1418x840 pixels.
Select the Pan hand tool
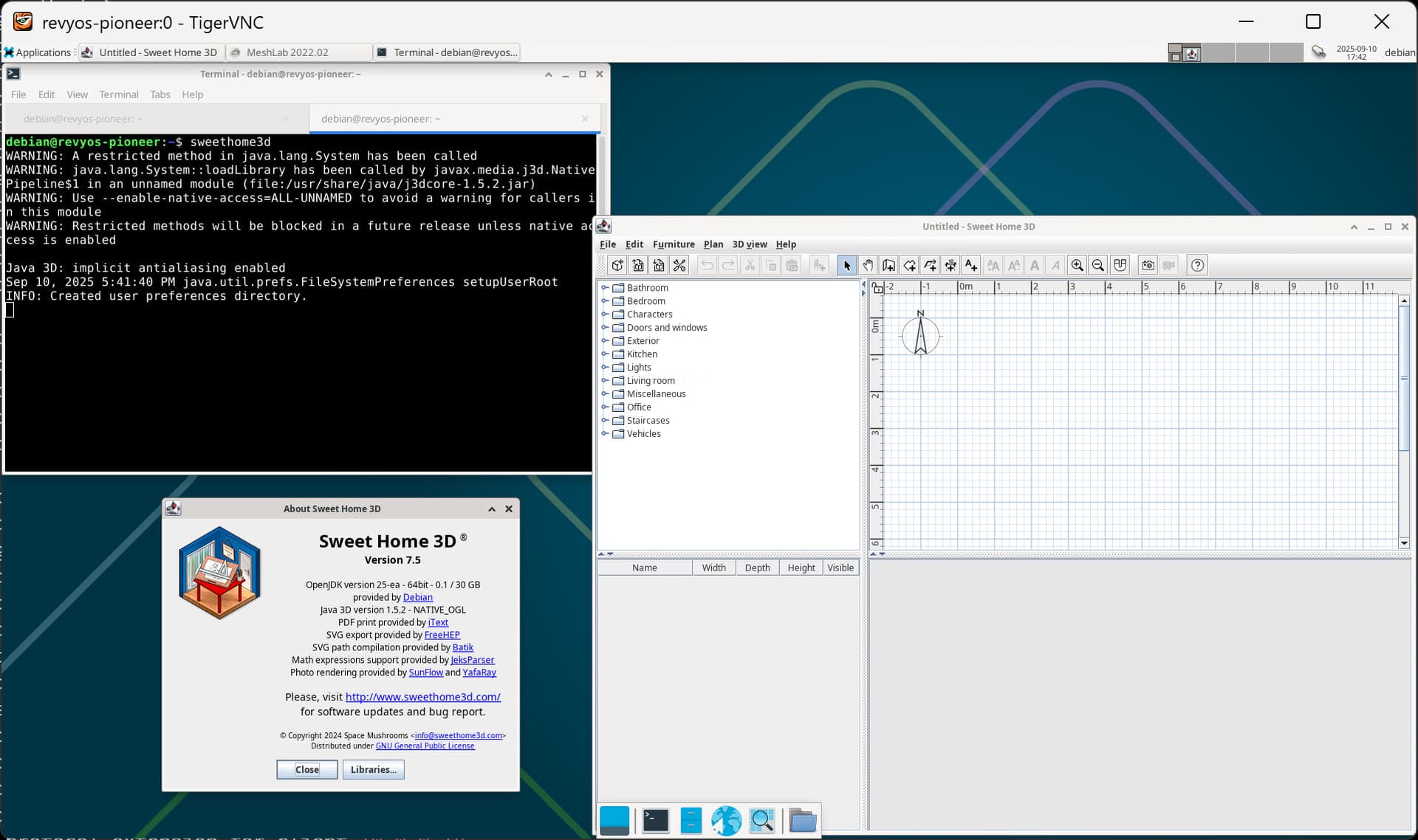pyautogui.click(x=868, y=266)
